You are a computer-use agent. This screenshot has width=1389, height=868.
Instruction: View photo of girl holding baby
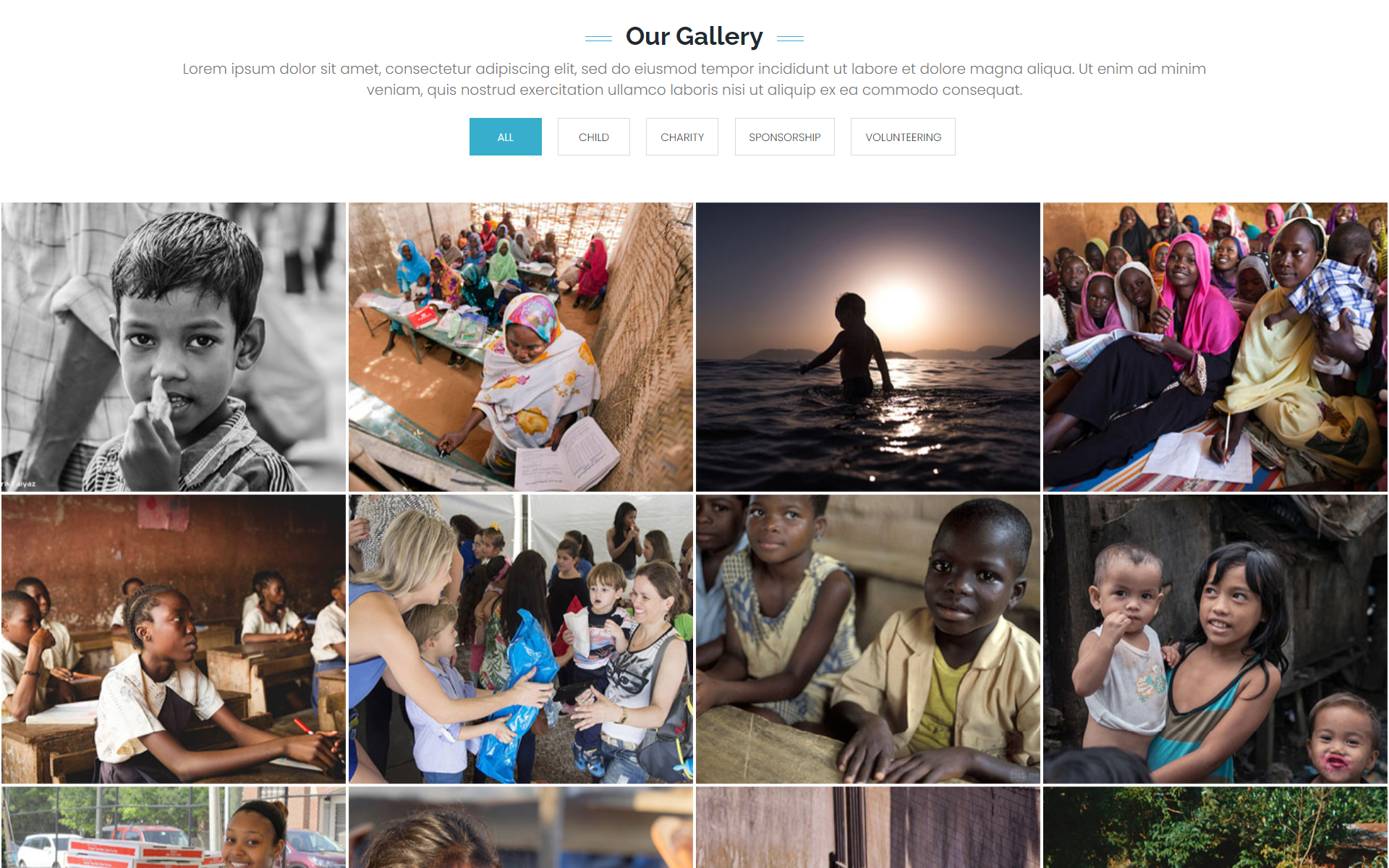[x=1215, y=639]
